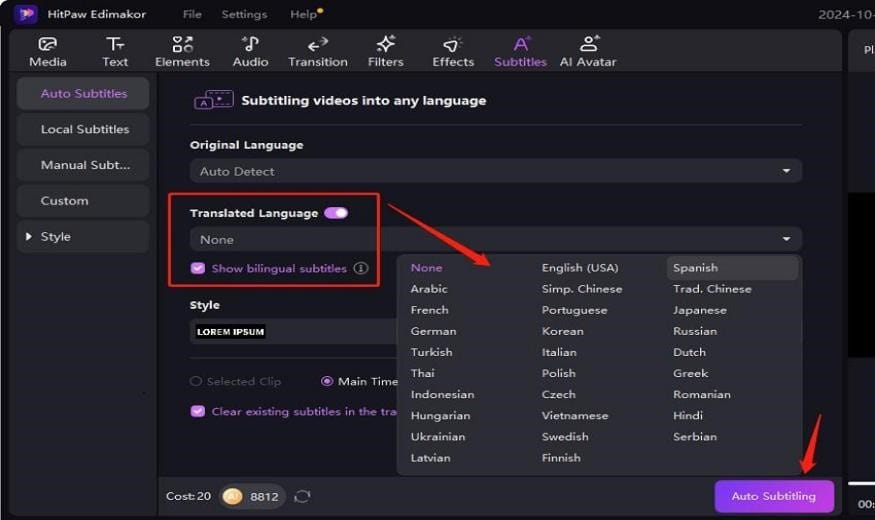Choose Dutch as translated language

pyautogui.click(x=689, y=353)
